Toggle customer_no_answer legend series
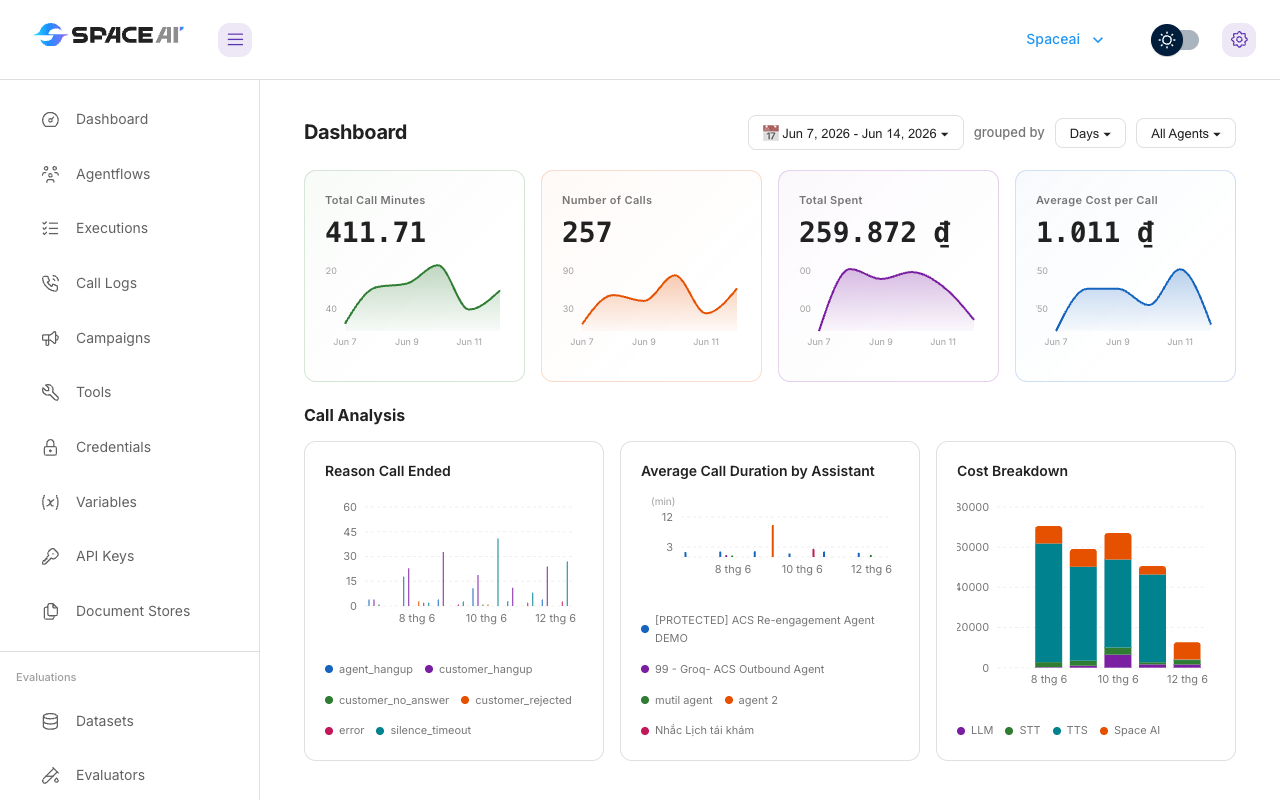The width and height of the screenshot is (1280, 800). [387, 700]
